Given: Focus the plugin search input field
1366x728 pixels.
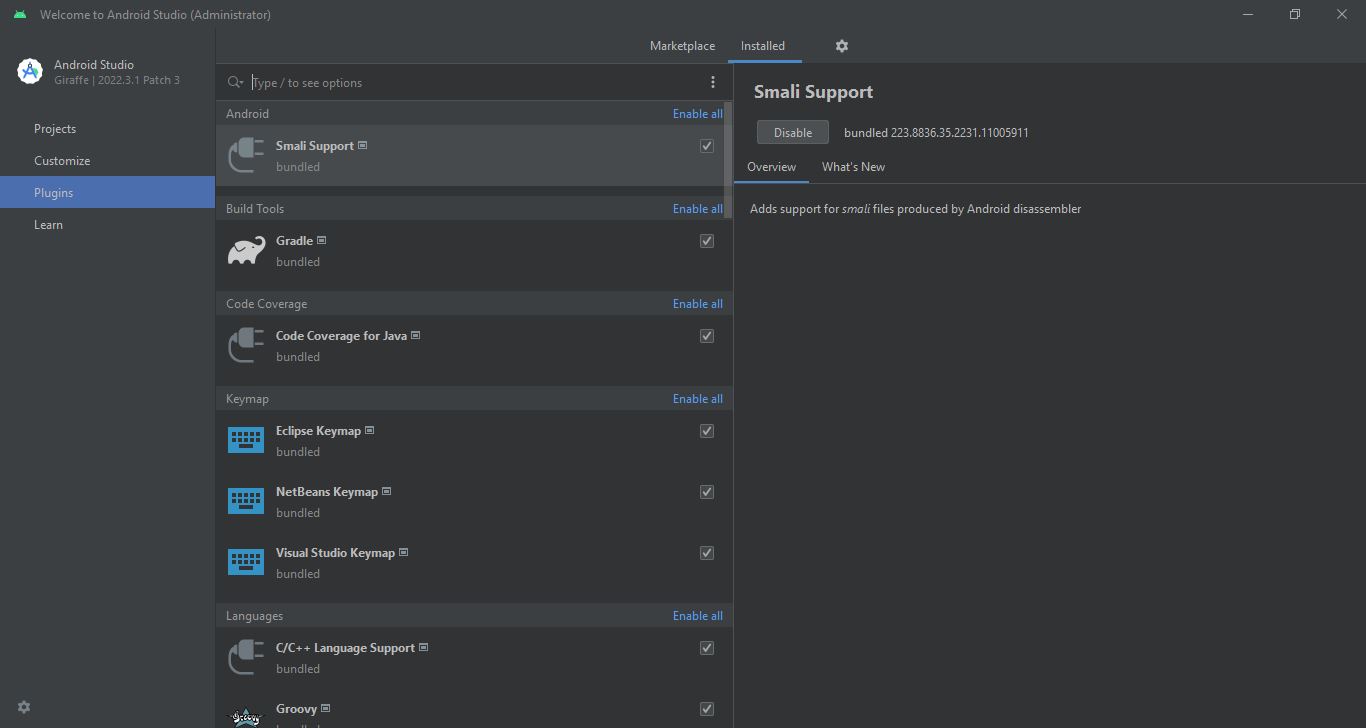Looking at the screenshot, I should [475, 82].
